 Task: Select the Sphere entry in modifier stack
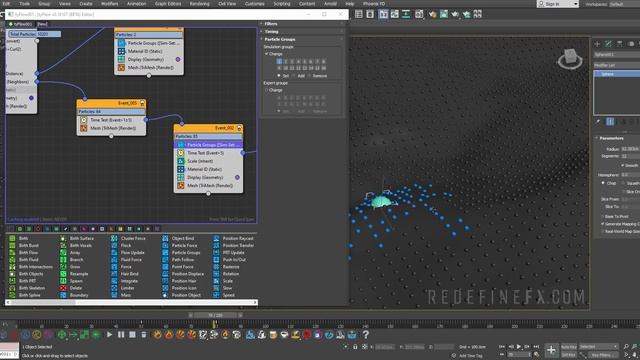[617, 74]
